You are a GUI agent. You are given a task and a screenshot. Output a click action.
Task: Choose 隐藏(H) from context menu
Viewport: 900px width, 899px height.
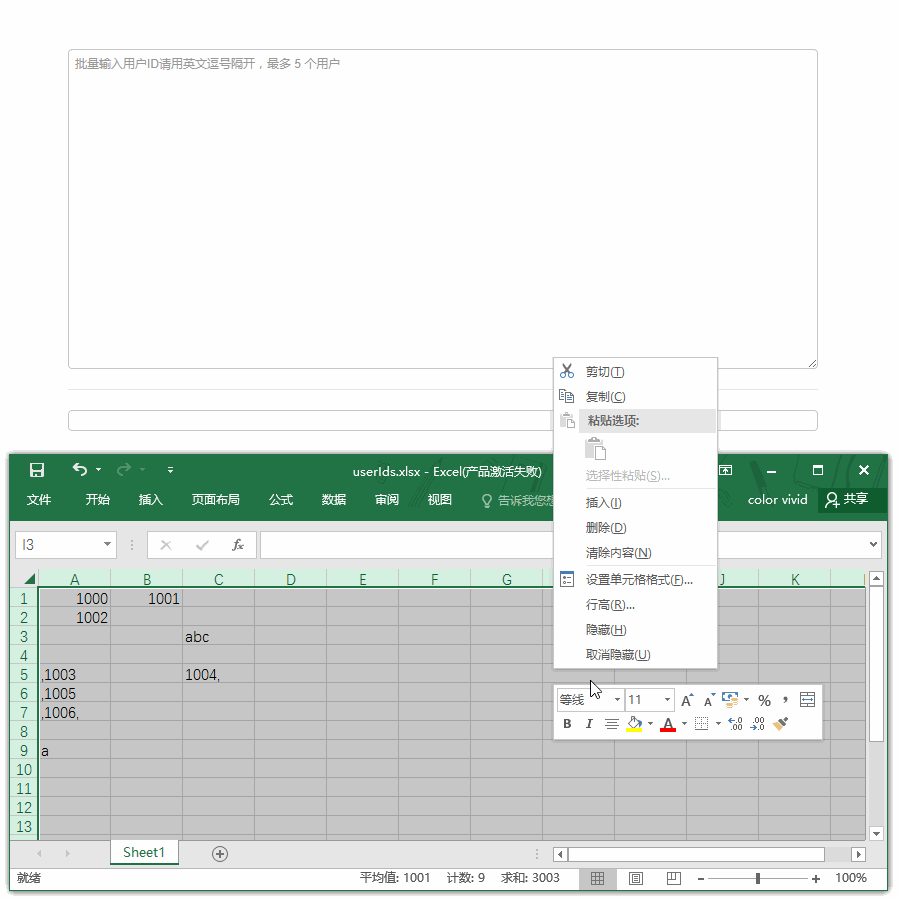pos(635,630)
